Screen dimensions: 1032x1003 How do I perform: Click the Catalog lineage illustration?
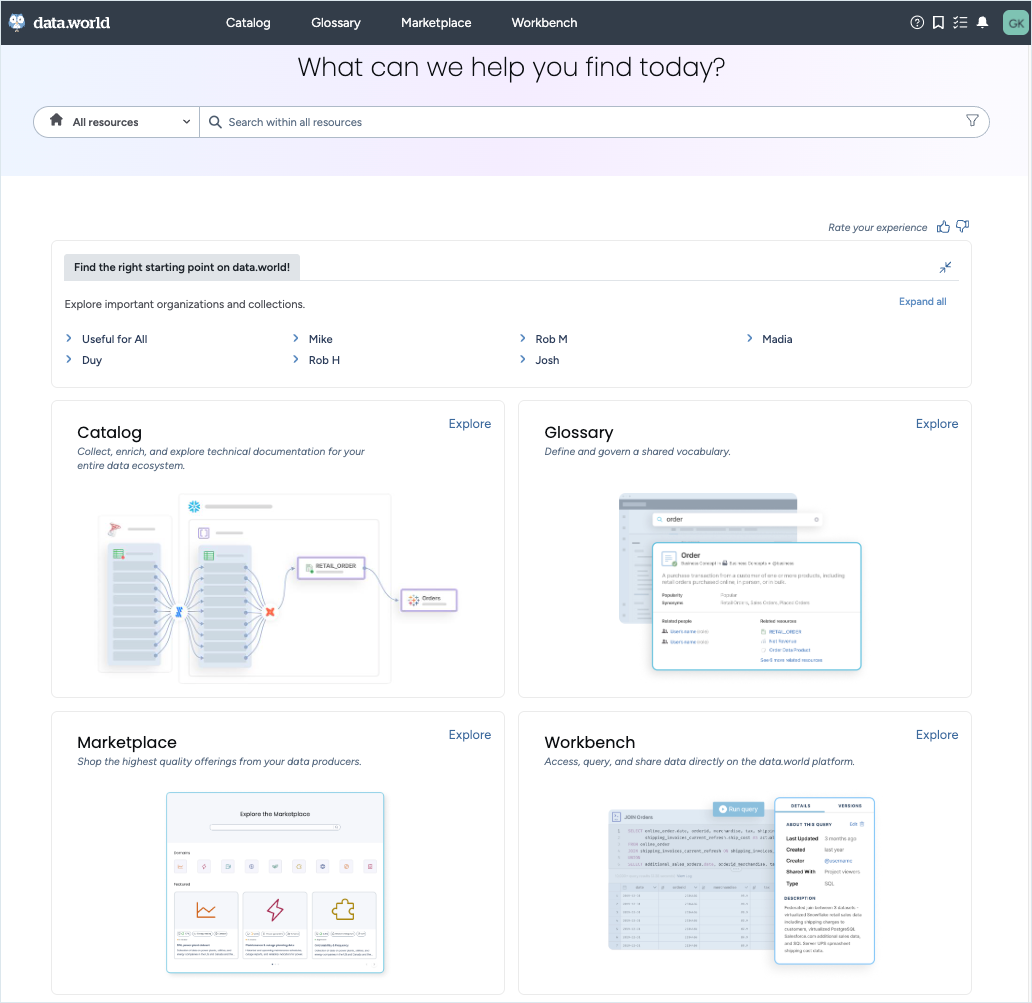coord(277,588)
